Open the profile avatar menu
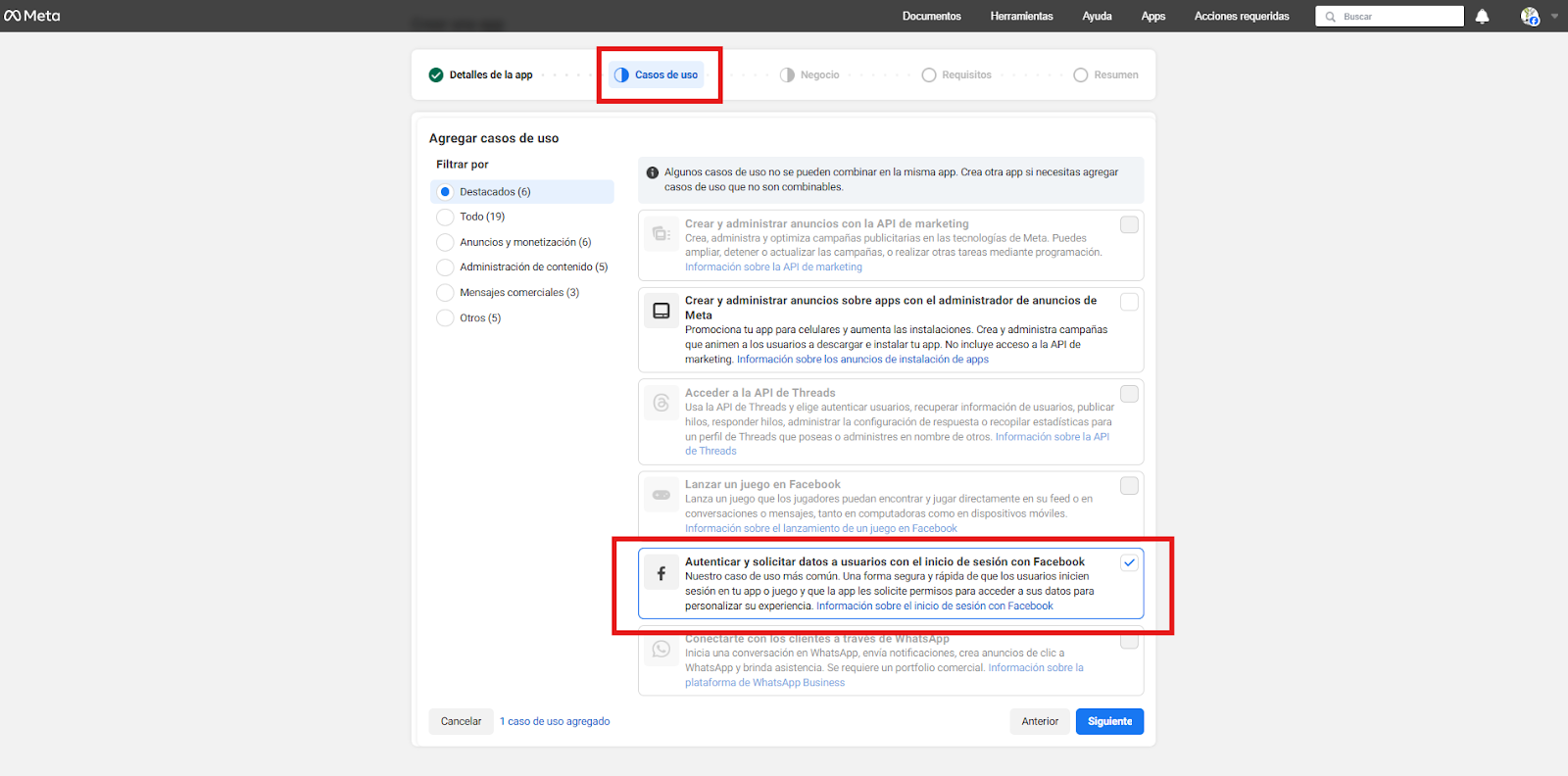 pos(1529,17)
